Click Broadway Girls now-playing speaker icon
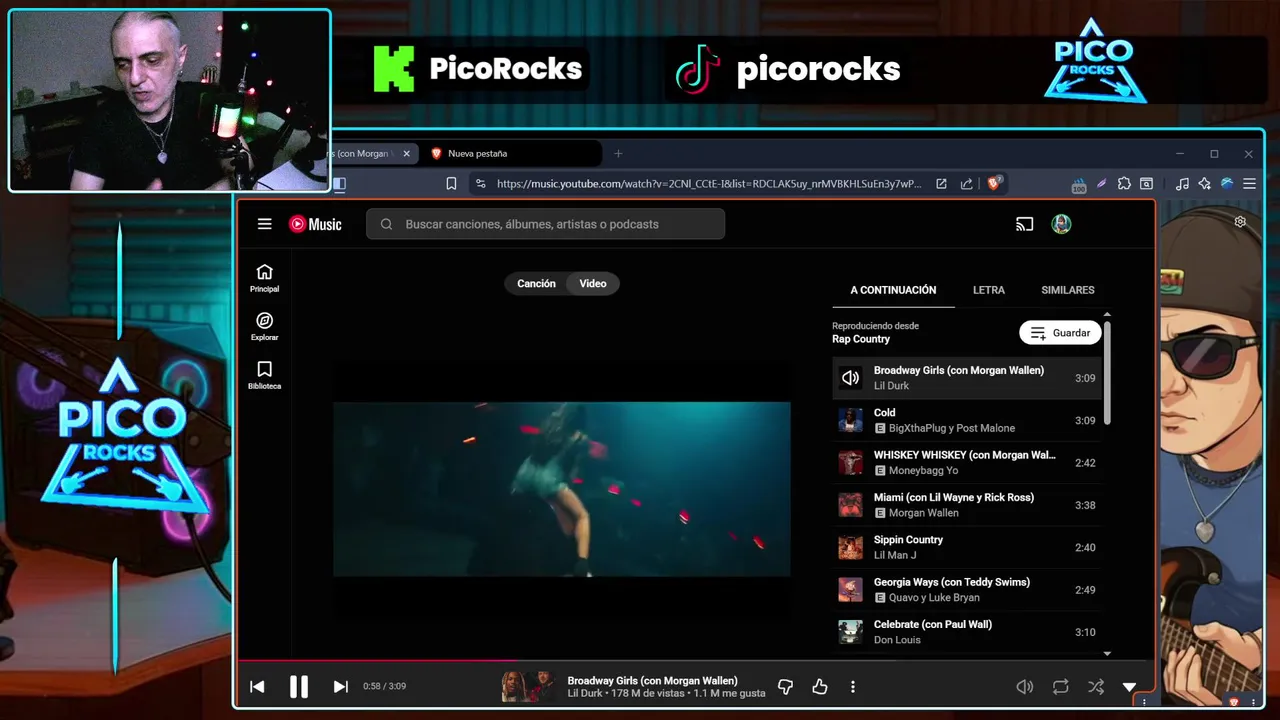 (850, 378)
